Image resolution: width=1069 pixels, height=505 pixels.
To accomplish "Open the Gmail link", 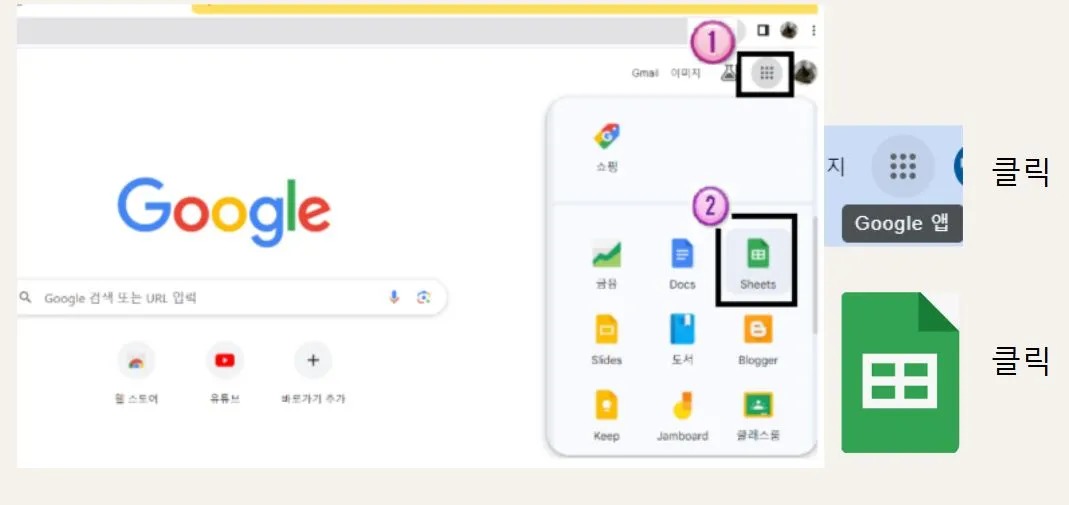I will (644, 73).
